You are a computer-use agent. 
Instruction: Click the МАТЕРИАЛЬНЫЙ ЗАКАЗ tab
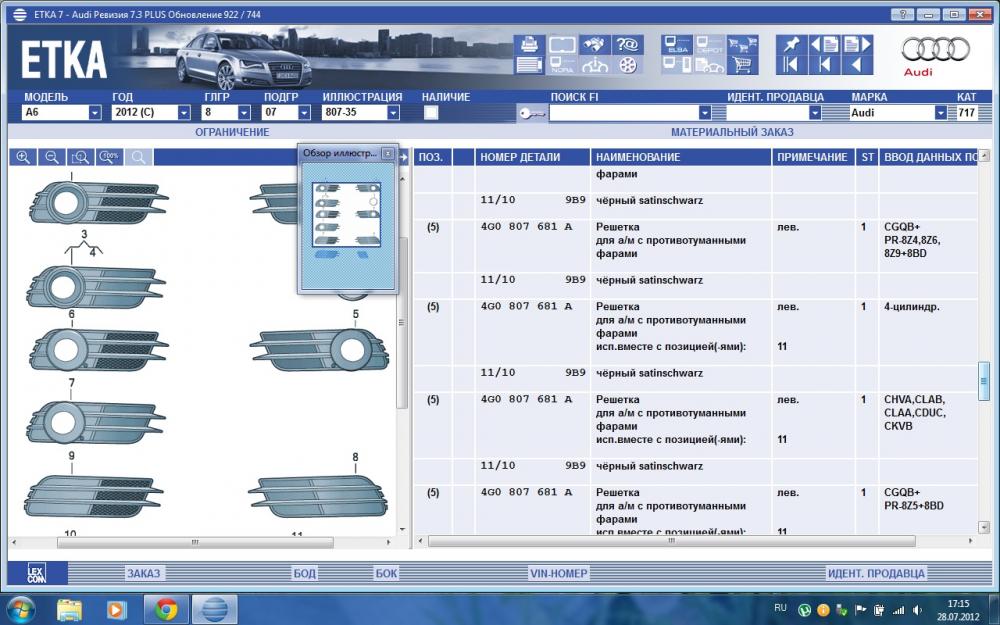(732, 132)
